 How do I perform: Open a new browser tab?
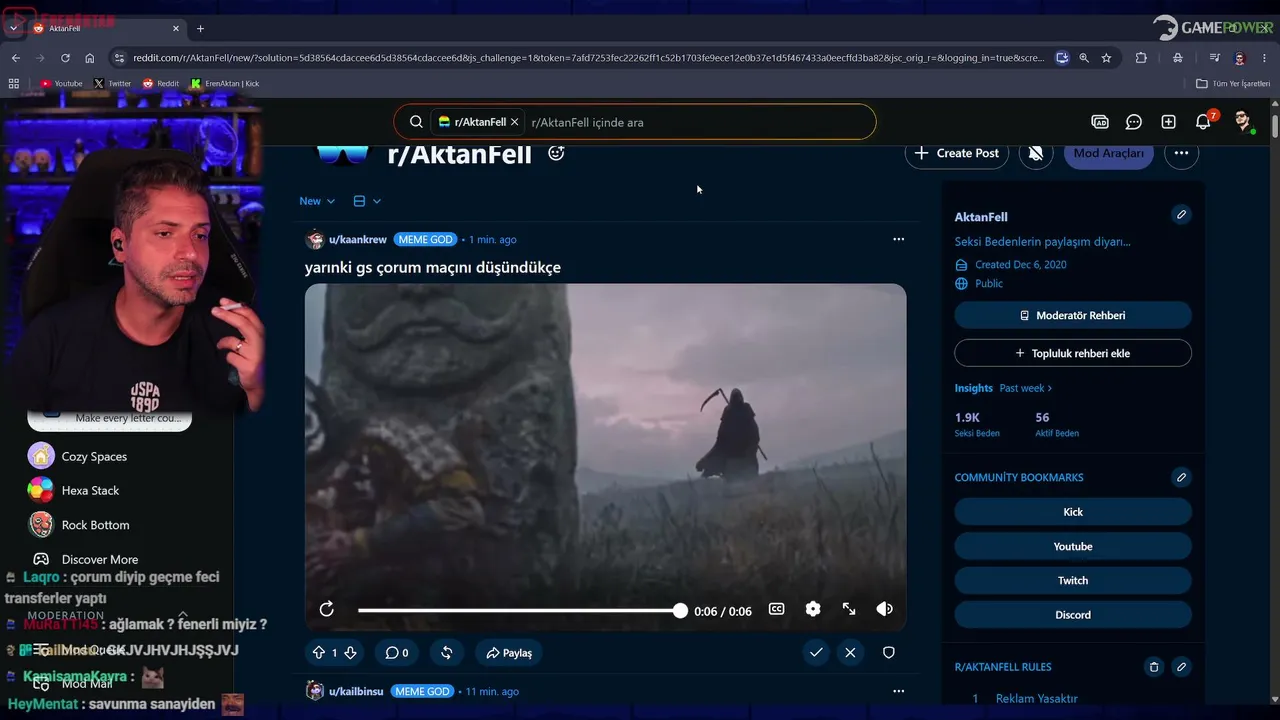point(200,28)
